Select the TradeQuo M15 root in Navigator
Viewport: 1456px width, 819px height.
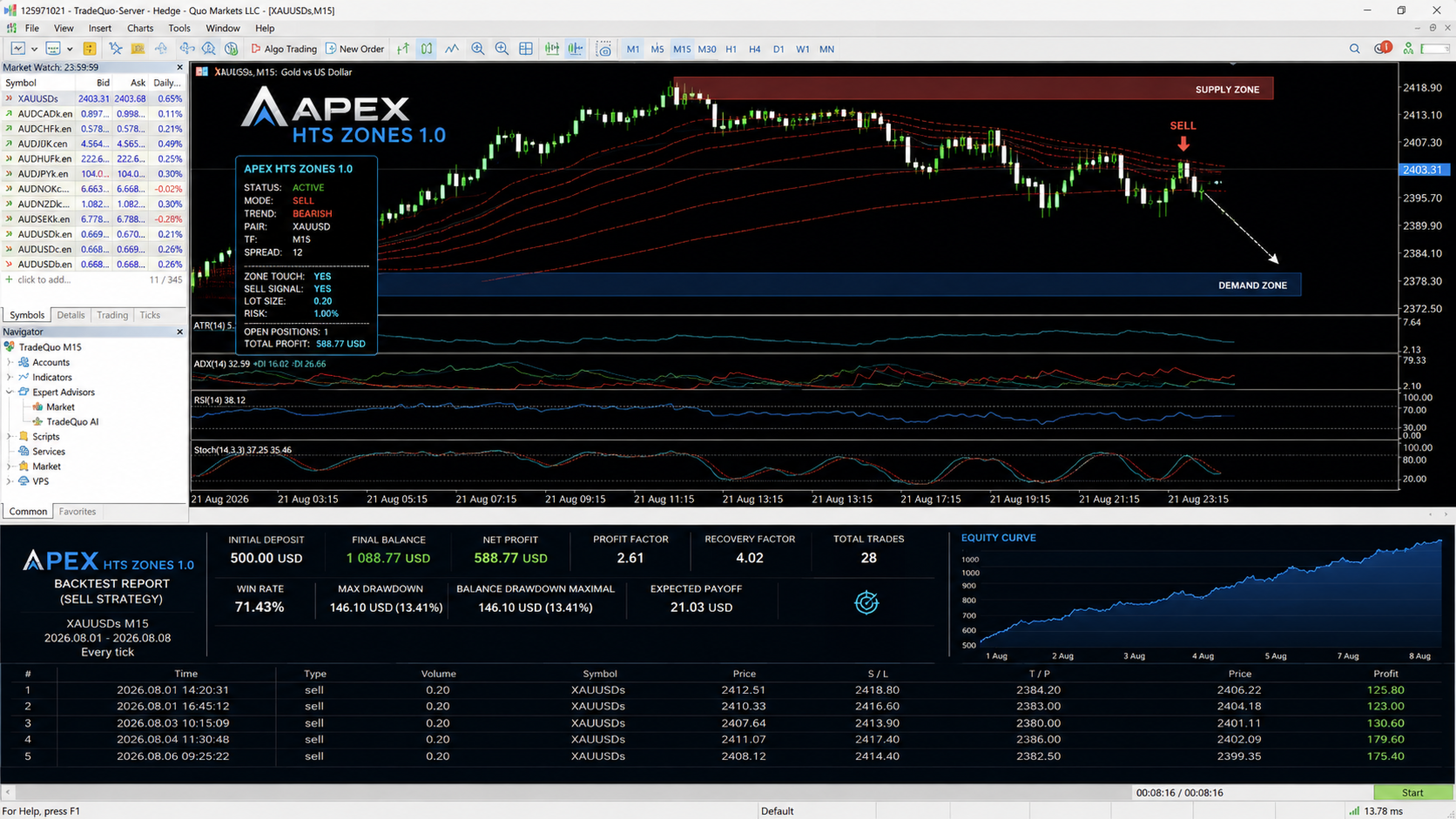point(50,346)
